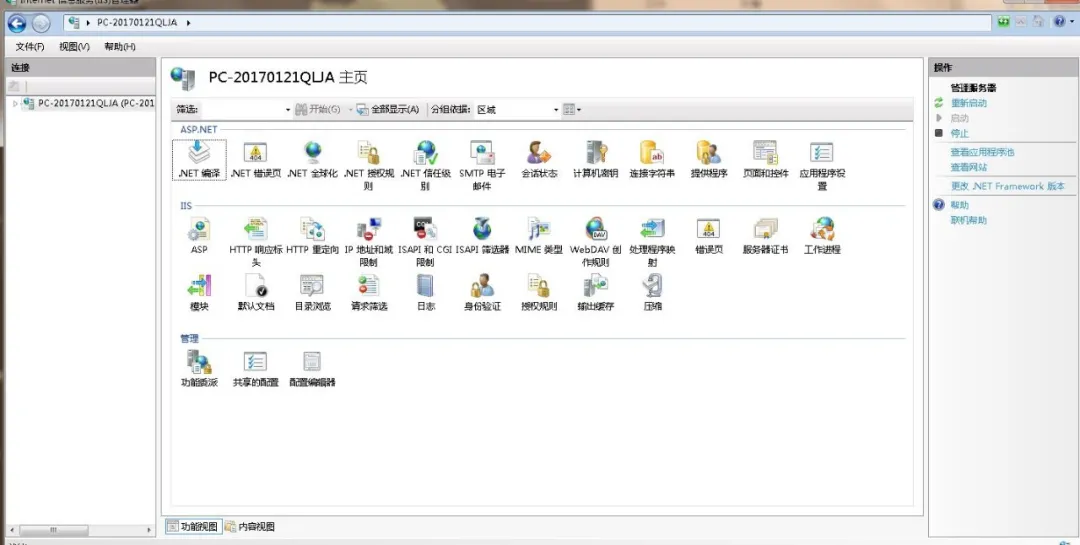Image resolution: width=1080 pixels, height=545 pixels.
Task: Open the .NET 错误页 feature
Action: coord(256,160)
